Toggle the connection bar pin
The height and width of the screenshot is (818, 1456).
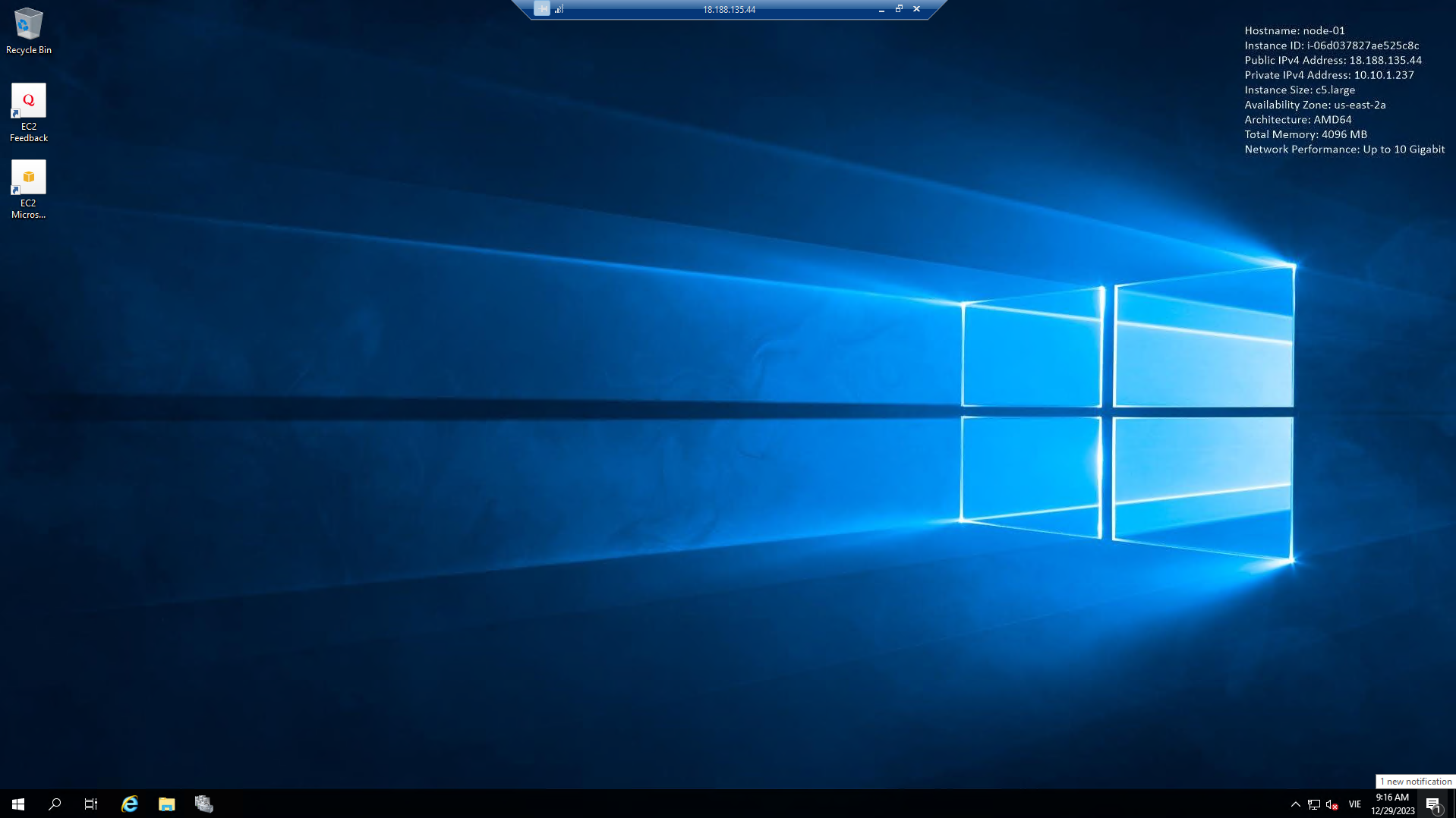click(x=541, y=9)
